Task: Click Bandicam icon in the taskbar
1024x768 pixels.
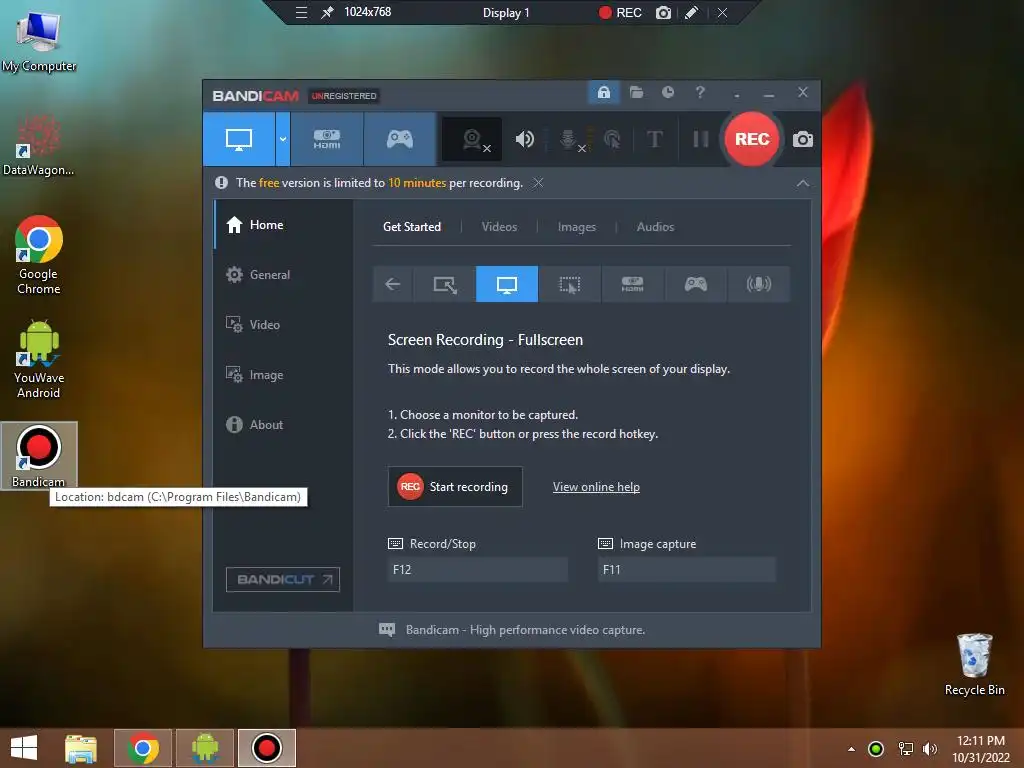Action: [x=266, y=748]
